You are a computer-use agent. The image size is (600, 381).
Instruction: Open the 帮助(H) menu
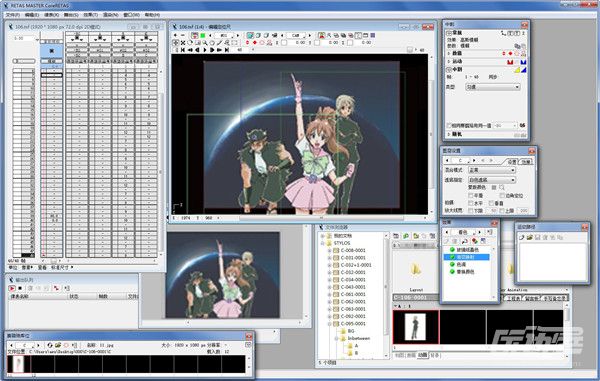pyautogui.click(x=152, y=15)
